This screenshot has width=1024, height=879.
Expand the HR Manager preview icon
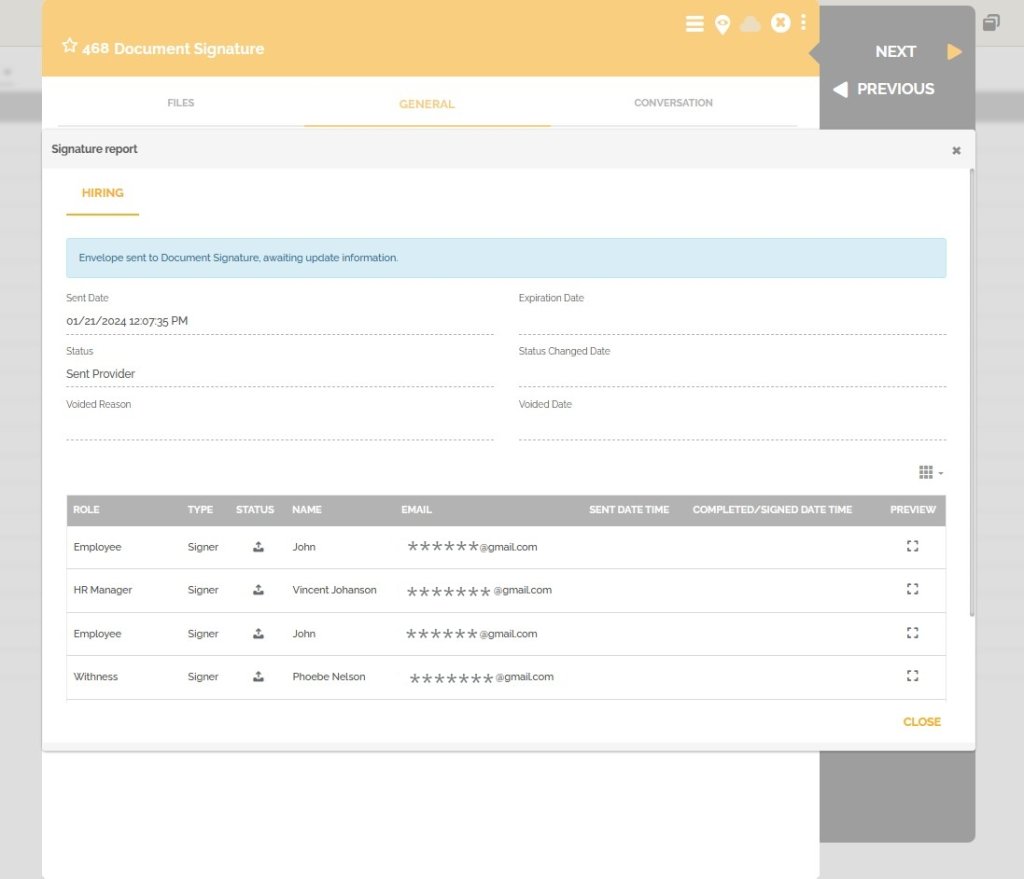pyautogui.click(x=911, y=589)
